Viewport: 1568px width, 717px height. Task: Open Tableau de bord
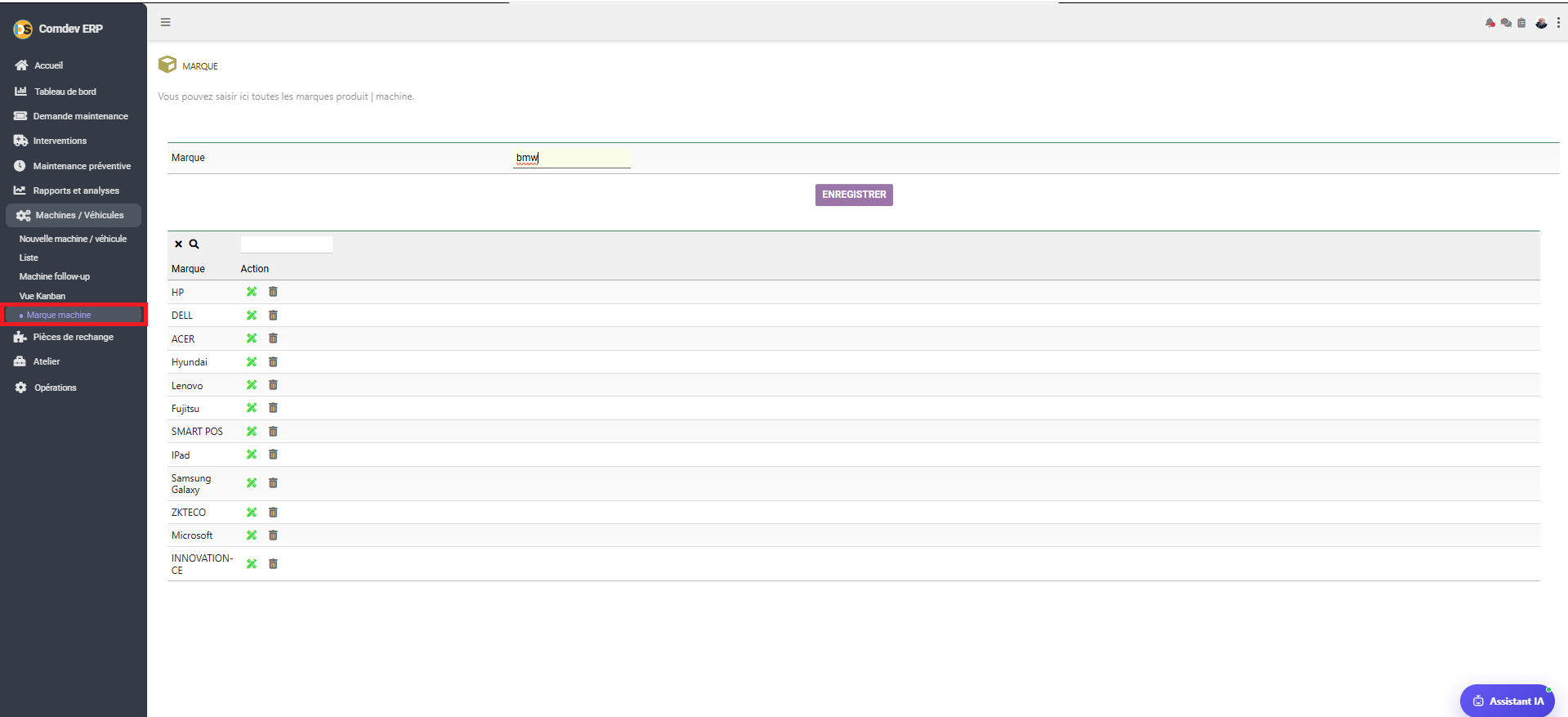[x=65, y=92]
